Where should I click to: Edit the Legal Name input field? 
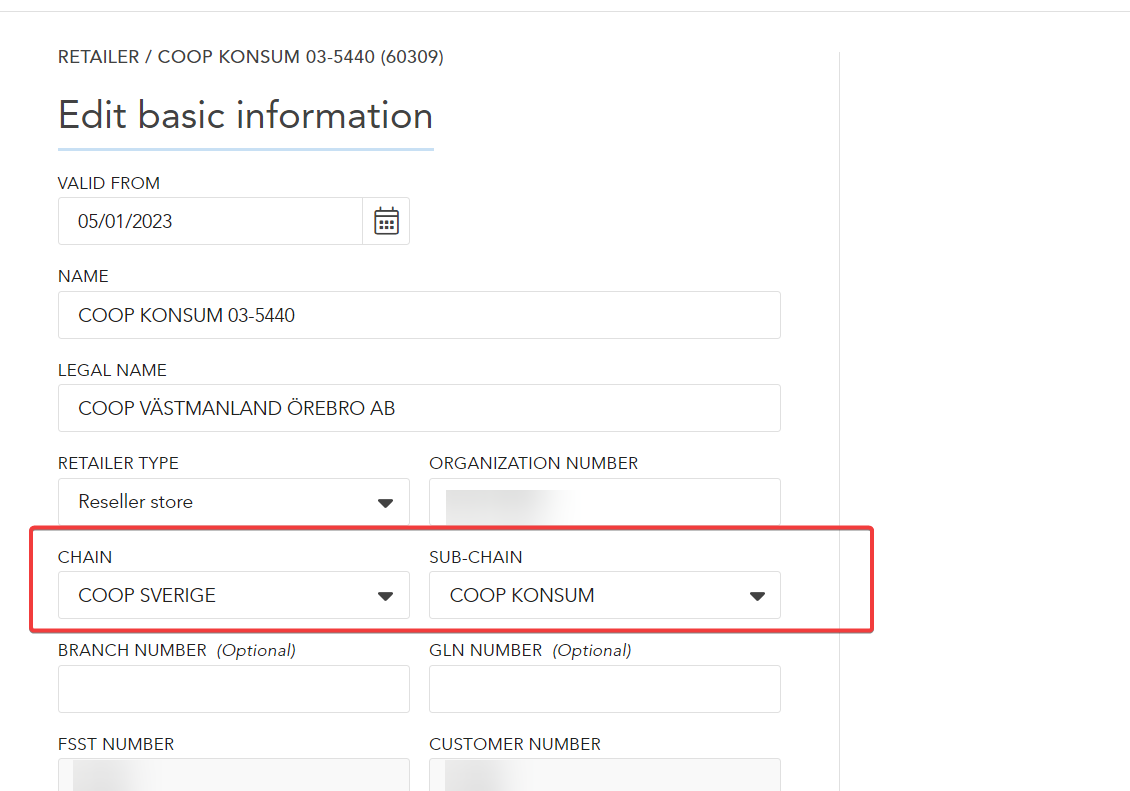click(419, 408)
